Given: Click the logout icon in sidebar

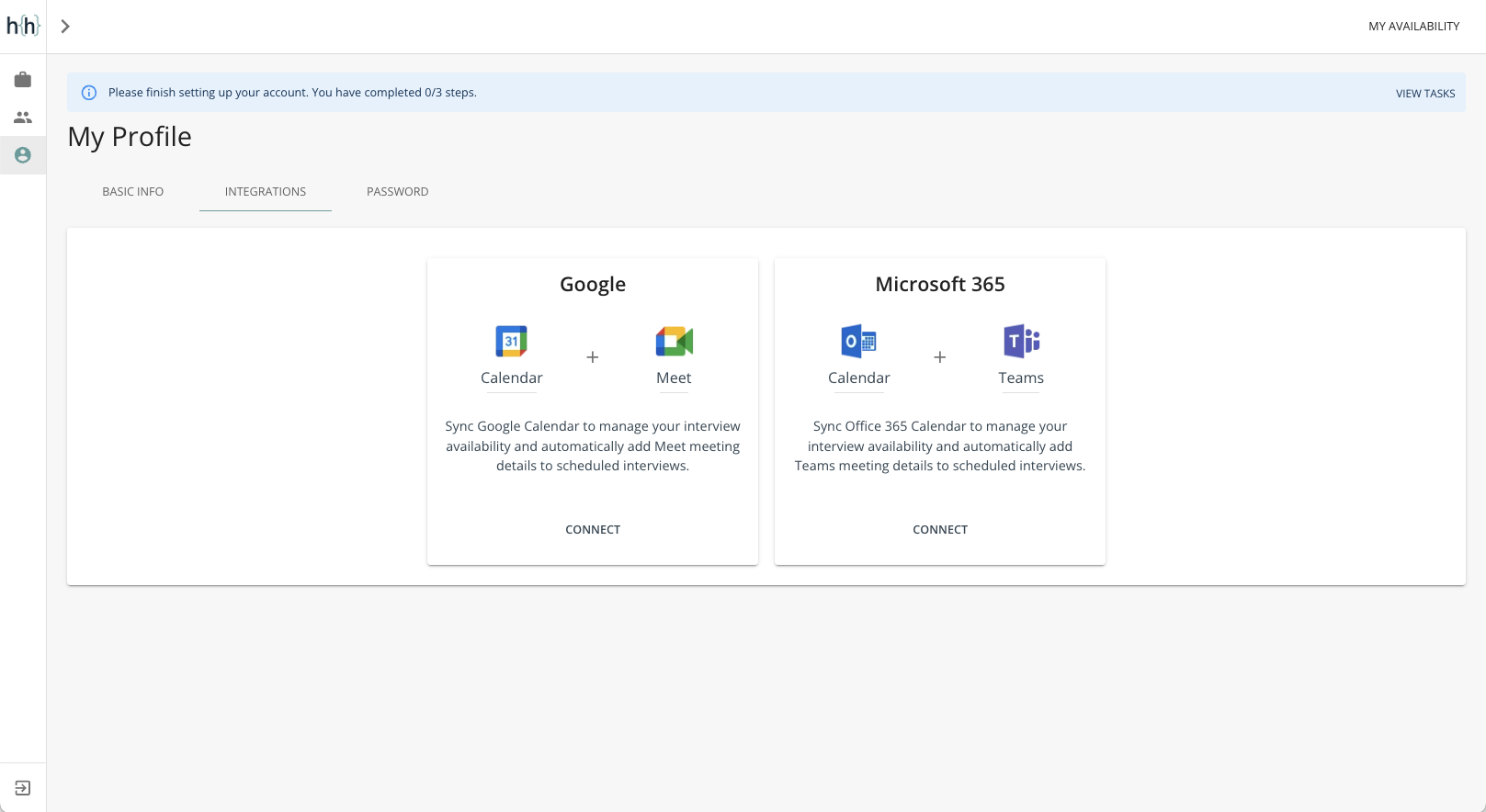Looking at the screenshot, I should click(23, 788).
